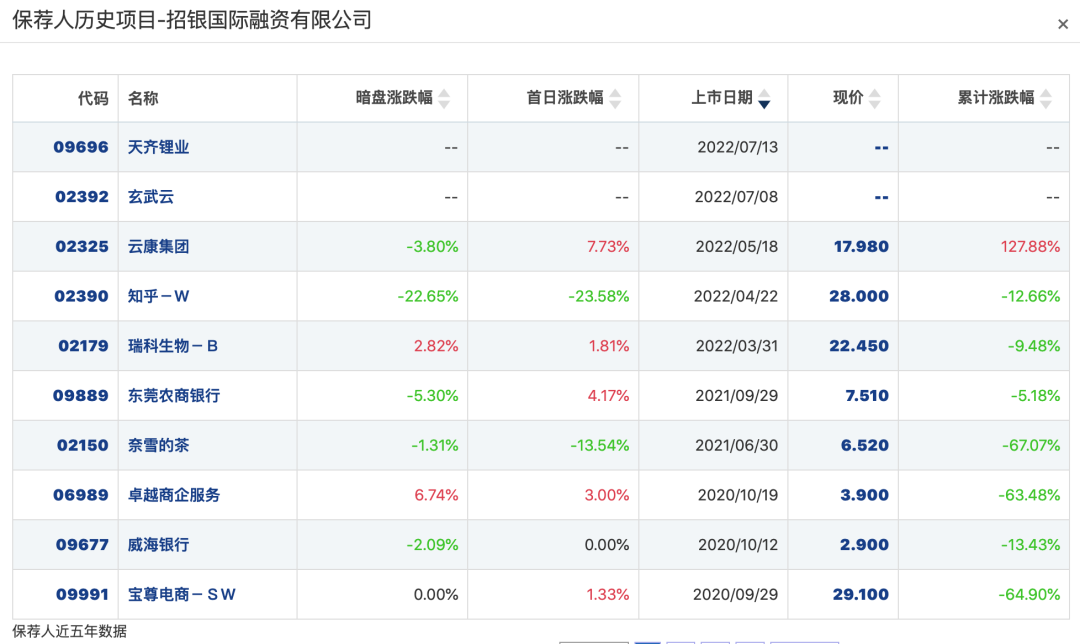Select current price 2.900

point(864,544)
